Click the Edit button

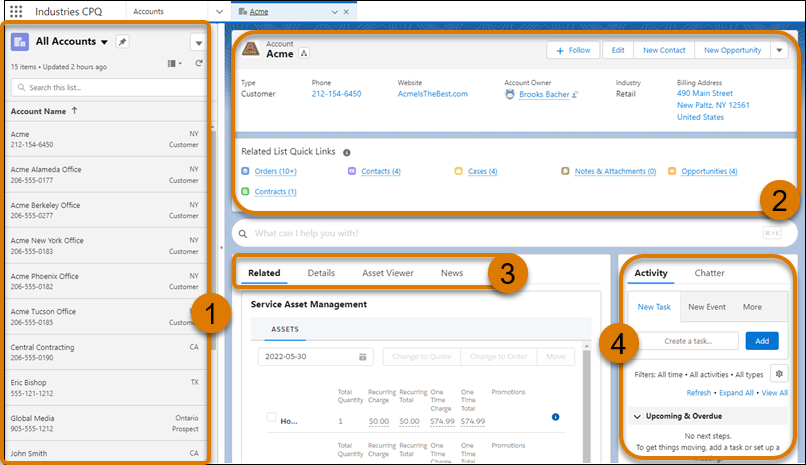pos(618,50)
